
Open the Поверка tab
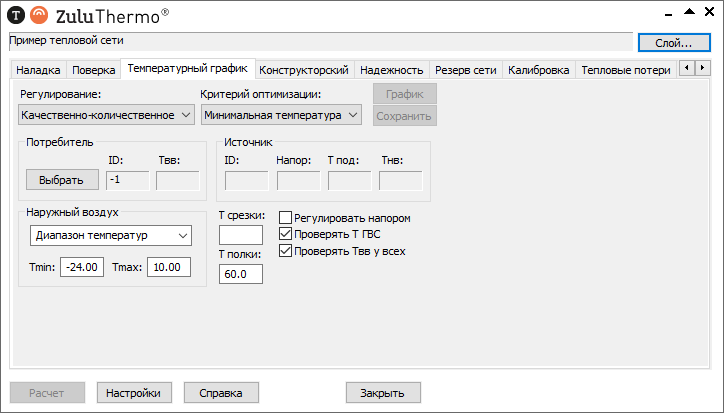93,70
